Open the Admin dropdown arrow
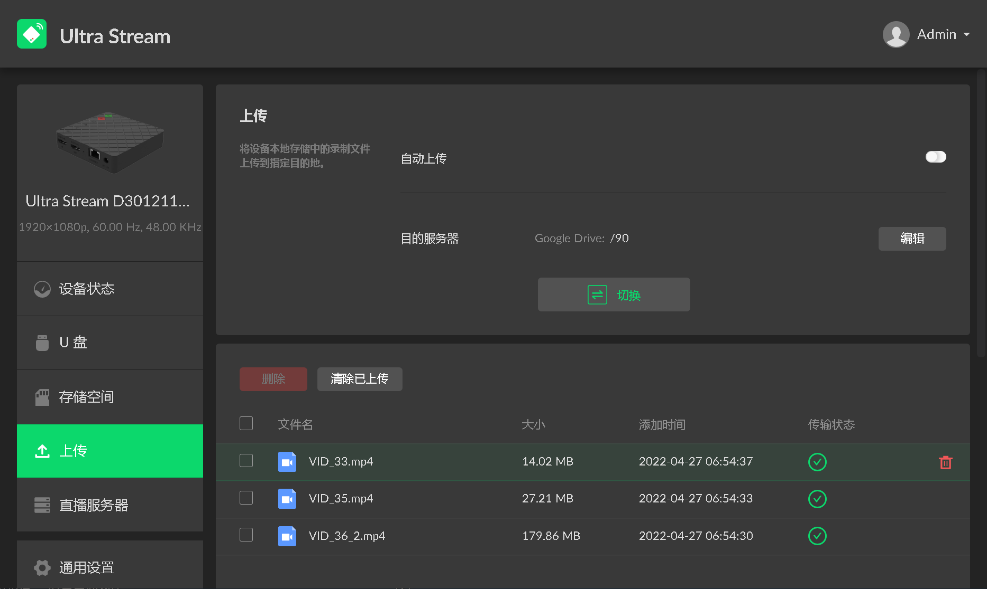 (966, 35)
